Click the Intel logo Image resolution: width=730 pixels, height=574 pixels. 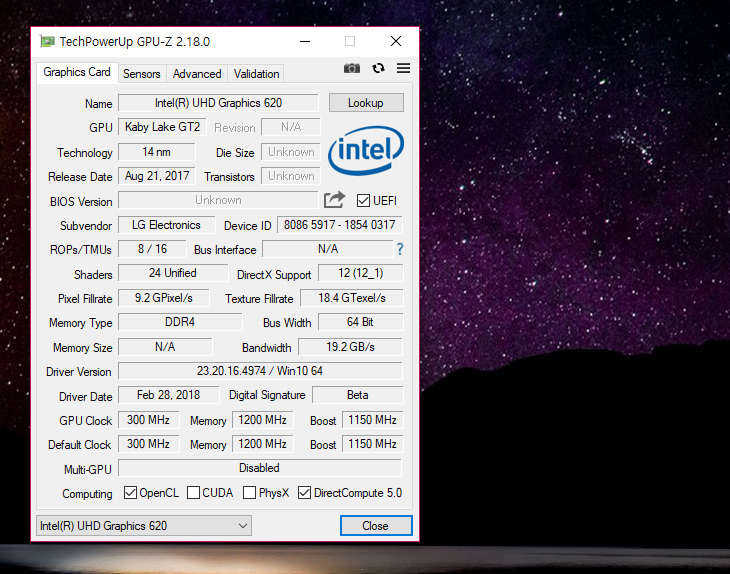(x=366, y=150)
